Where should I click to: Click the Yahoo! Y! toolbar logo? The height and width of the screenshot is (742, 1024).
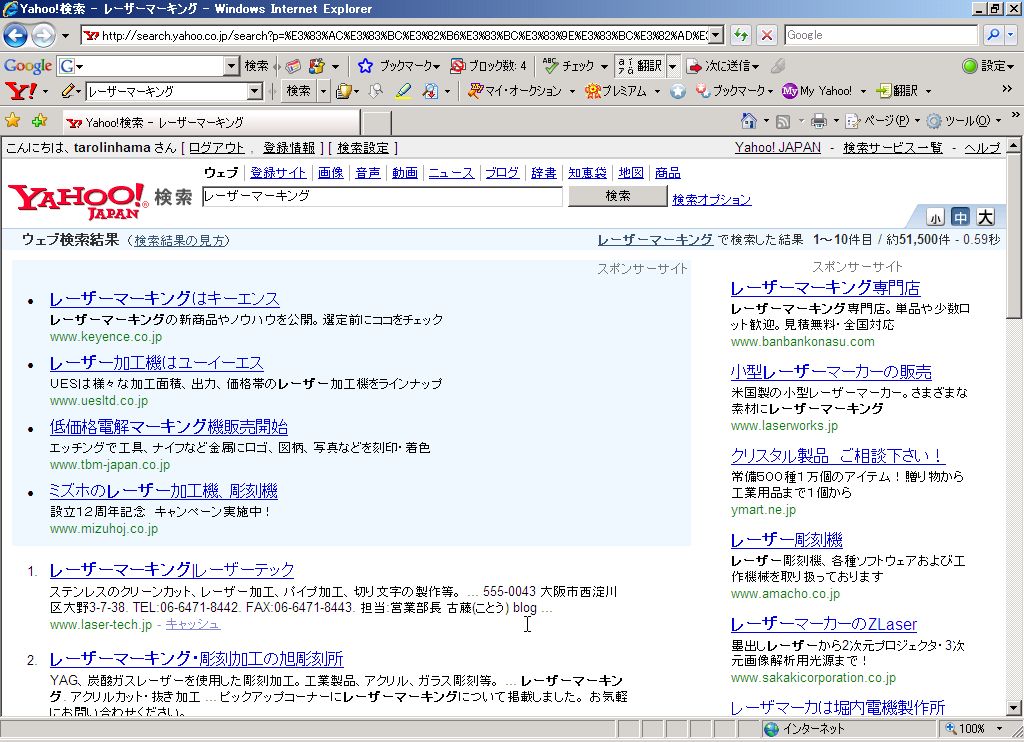click(x=21, y=91)
